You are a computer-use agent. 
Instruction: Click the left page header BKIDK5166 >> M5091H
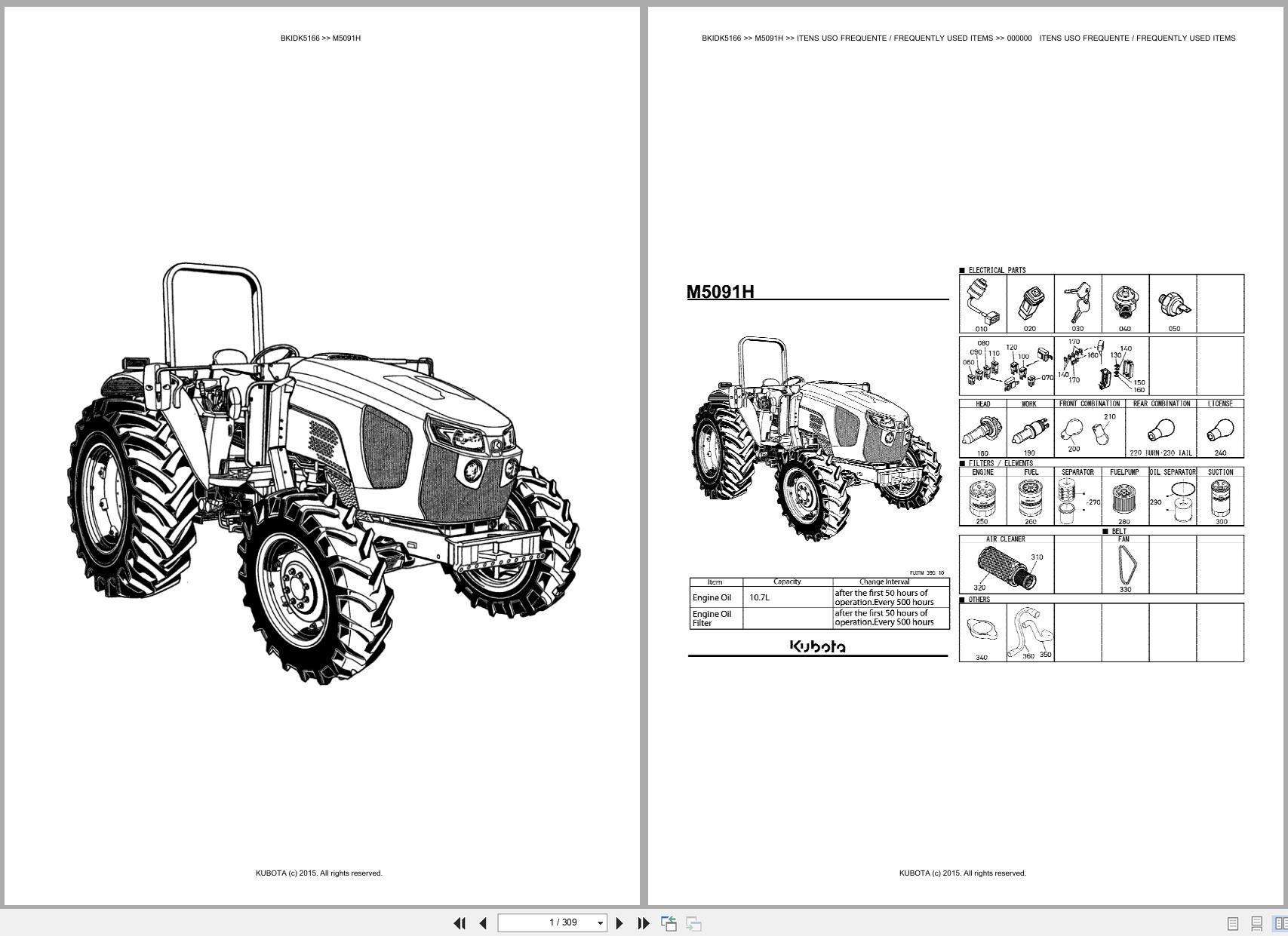(x=321, y=38)
